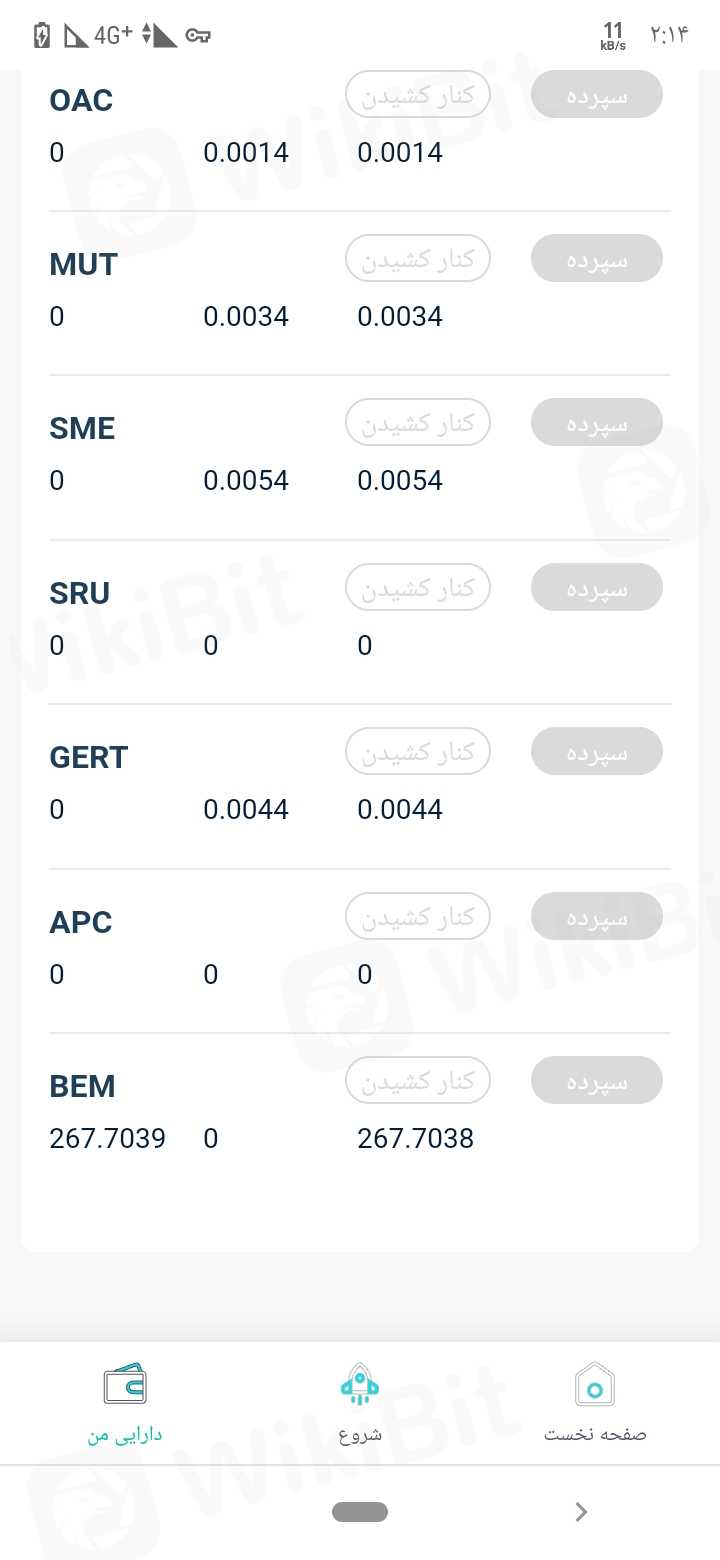Tap the Home page house icon
Viewport: 720px width, 1560px height.
click(x=595, y=1386)
